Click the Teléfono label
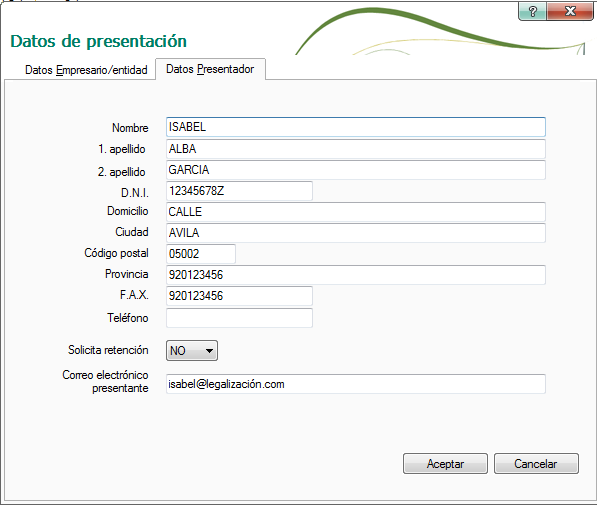This screenshot has height=505, width=597. [128, 318]
